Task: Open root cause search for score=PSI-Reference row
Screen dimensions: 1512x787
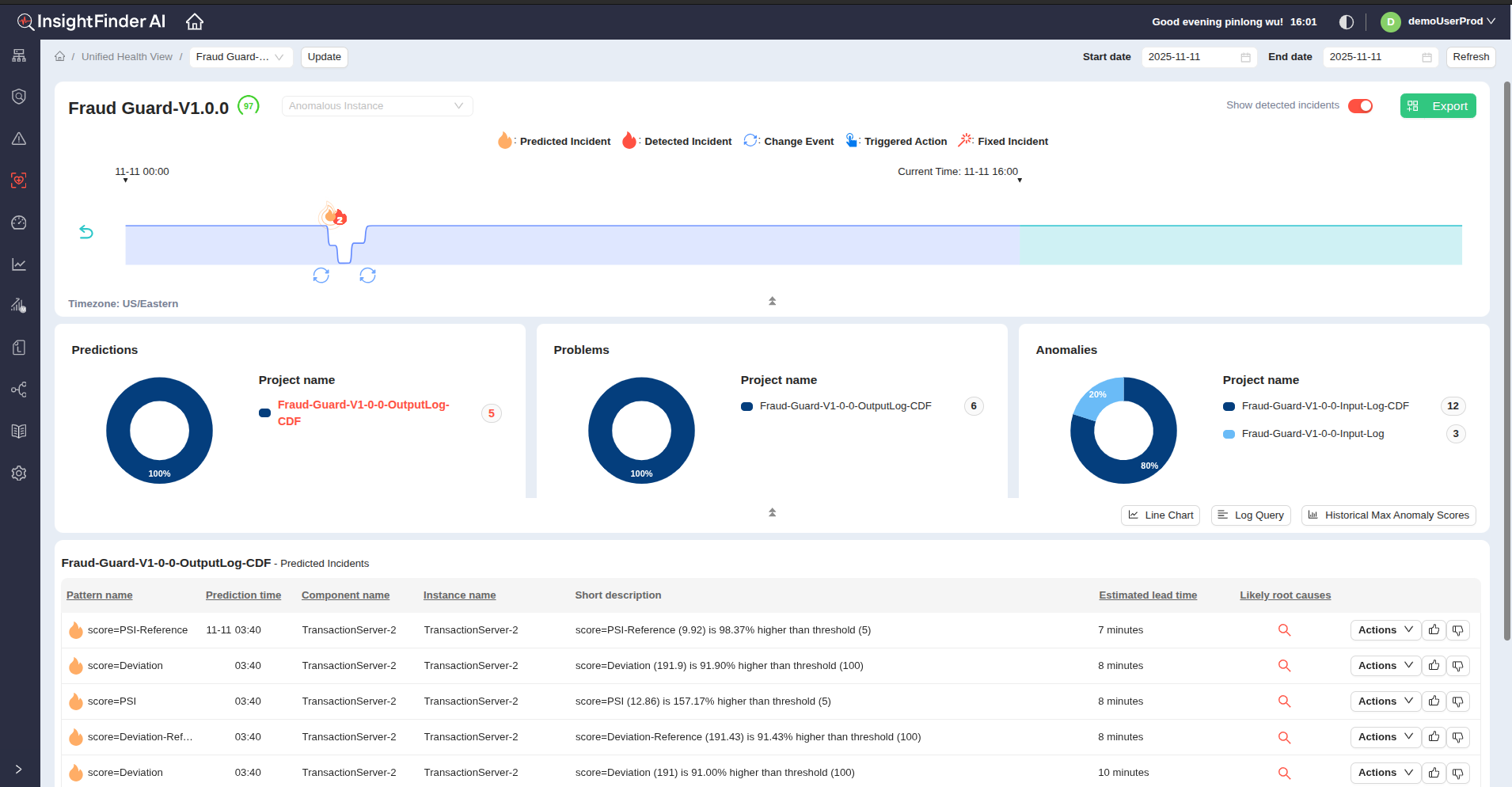Action: coord(1284,630)
